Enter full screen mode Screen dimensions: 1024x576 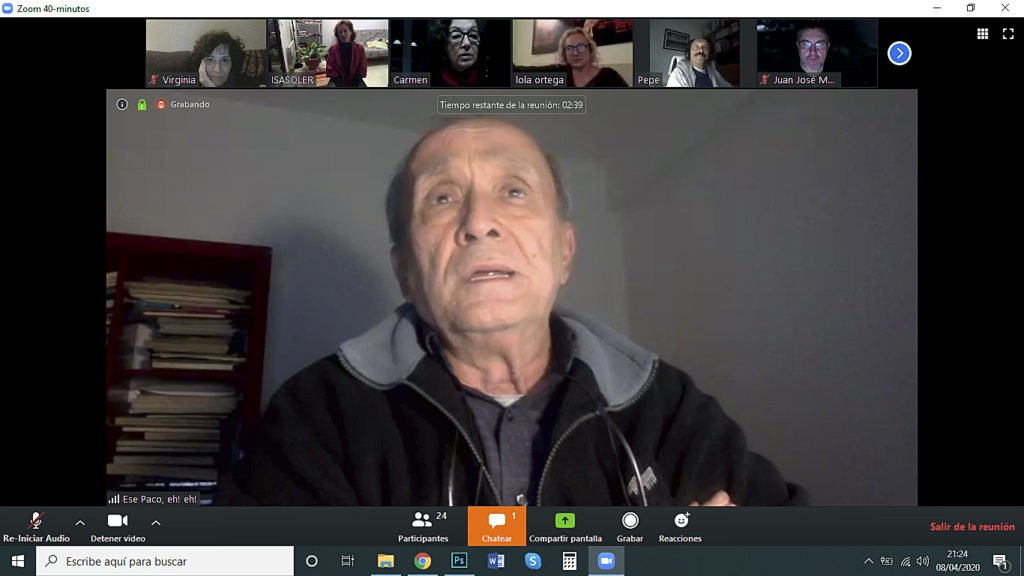(1008, 34)
